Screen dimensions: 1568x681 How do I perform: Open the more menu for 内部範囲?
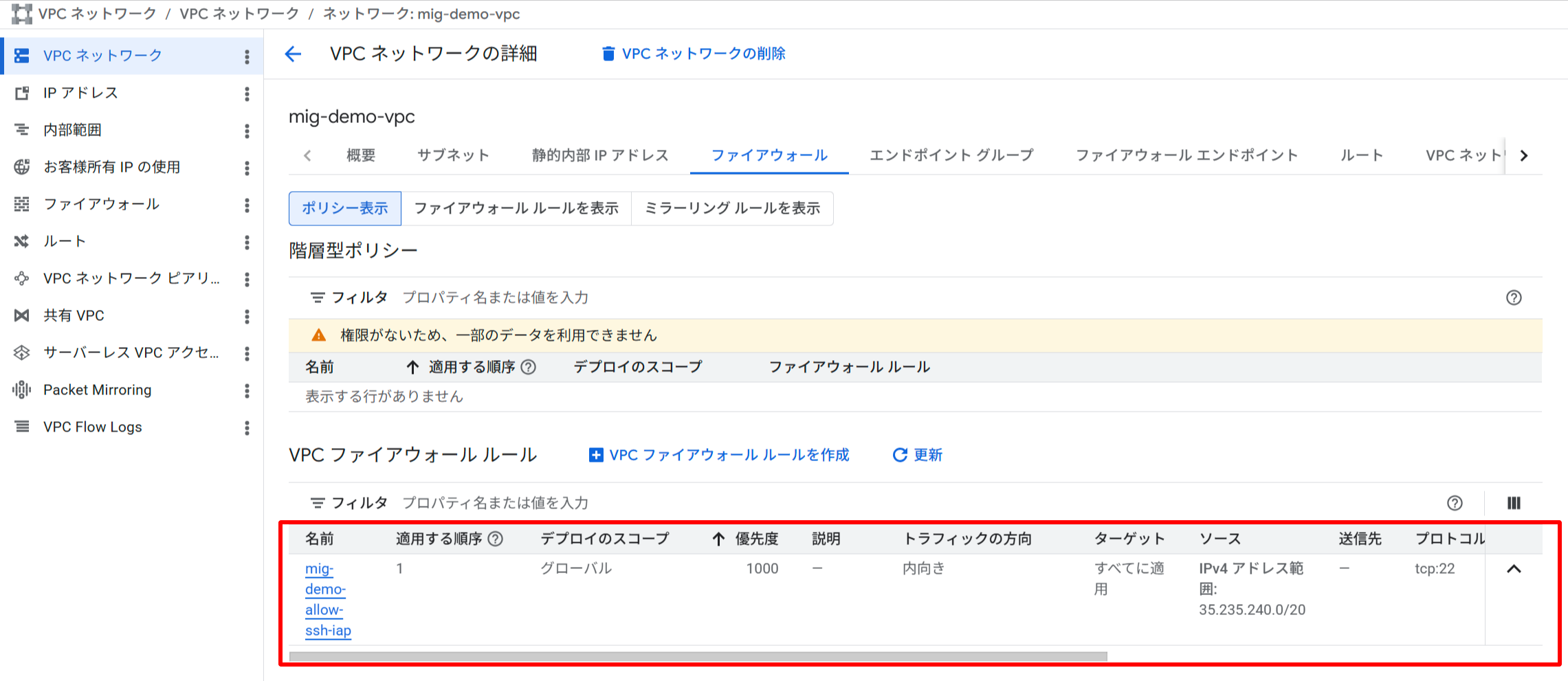click(247, 131)
